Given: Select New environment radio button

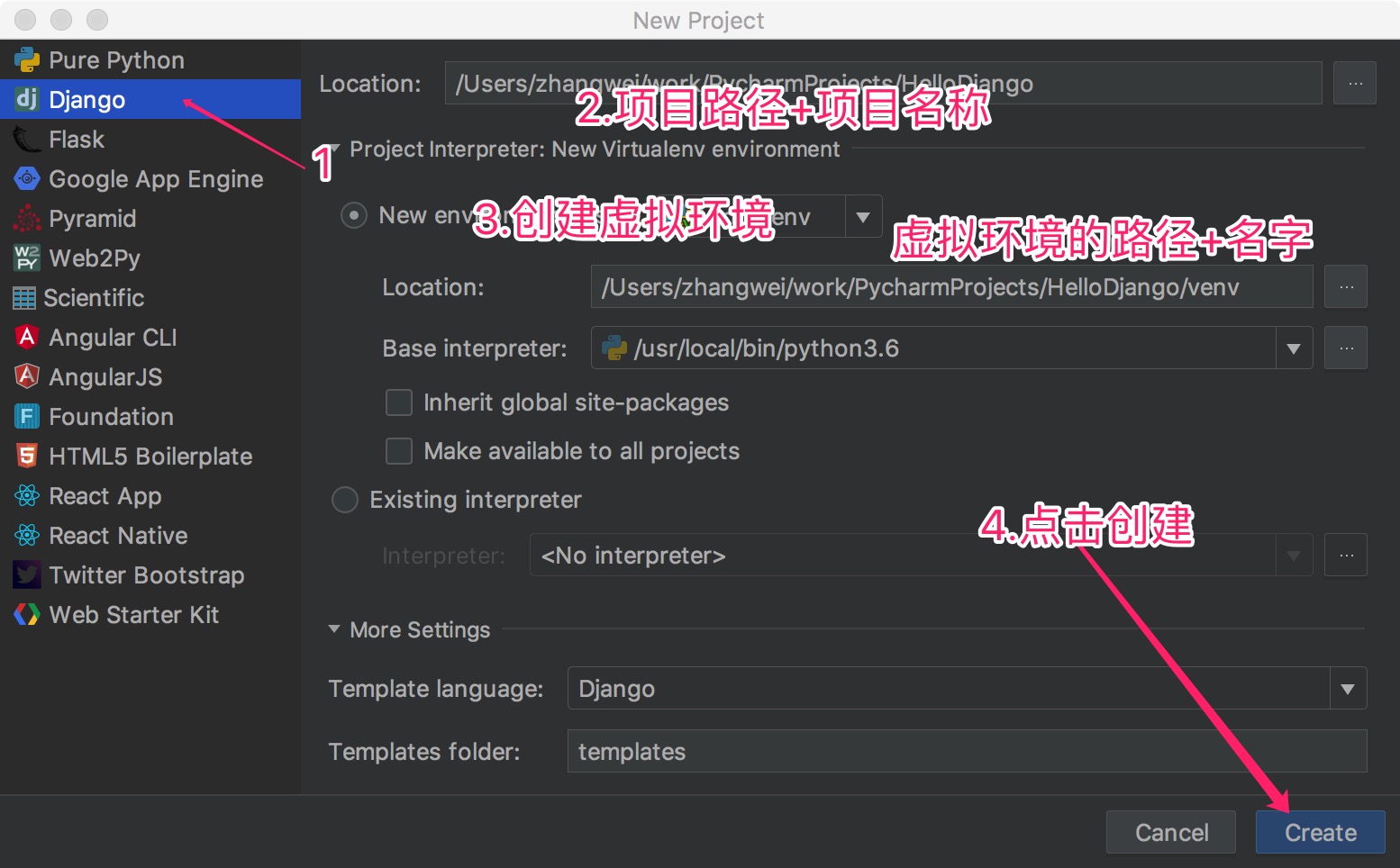Looking at the screenshot, I should pyautogui.click(x=353, y=215).
